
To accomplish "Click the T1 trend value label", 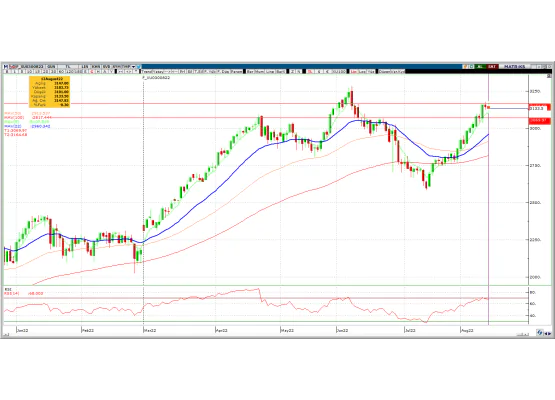I will (15, 131).
